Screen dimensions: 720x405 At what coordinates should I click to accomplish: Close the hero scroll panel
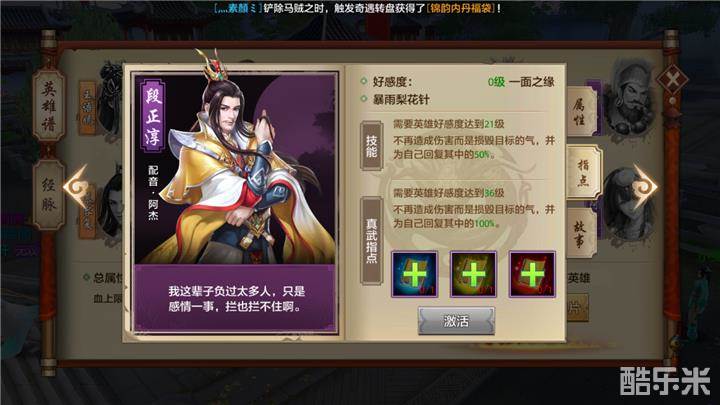click(x=672, y=80)
